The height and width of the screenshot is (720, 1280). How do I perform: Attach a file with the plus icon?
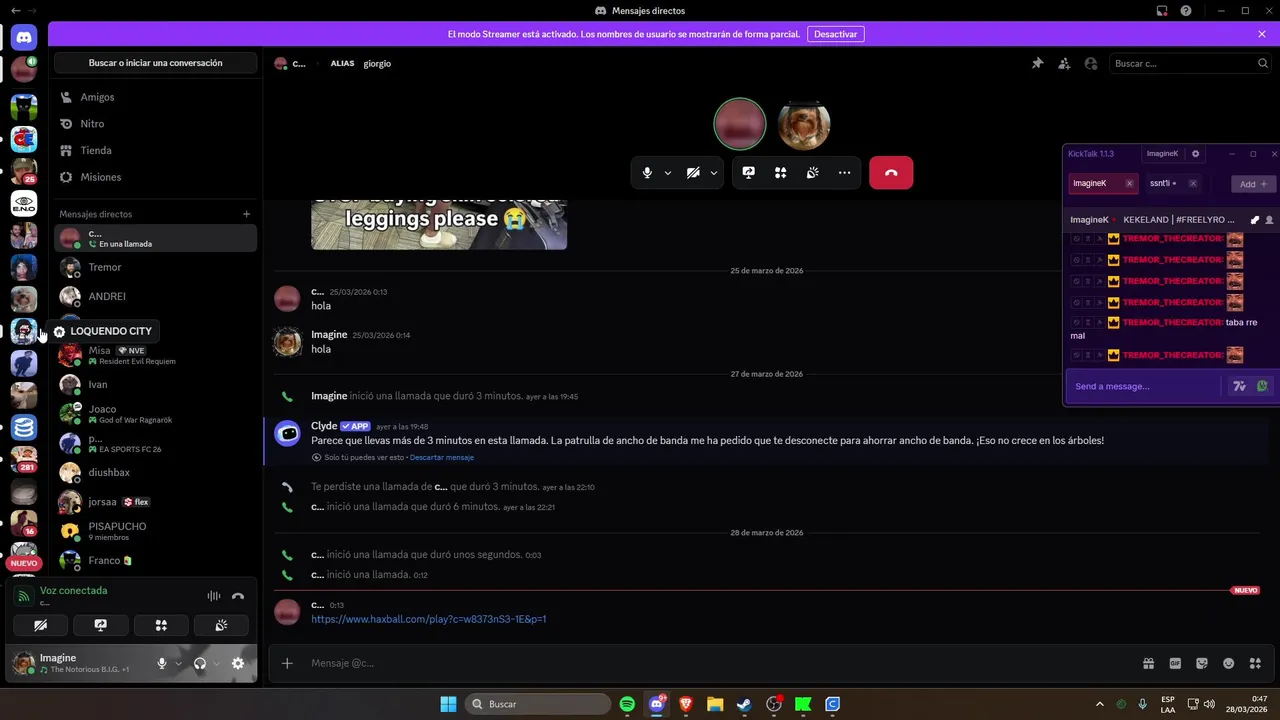(x=287, y=663)
